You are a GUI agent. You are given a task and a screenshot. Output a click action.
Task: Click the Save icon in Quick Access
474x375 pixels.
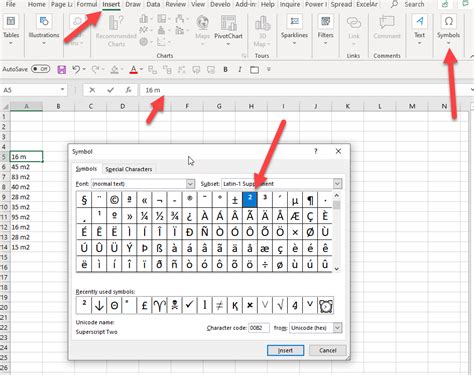[62, 69]
